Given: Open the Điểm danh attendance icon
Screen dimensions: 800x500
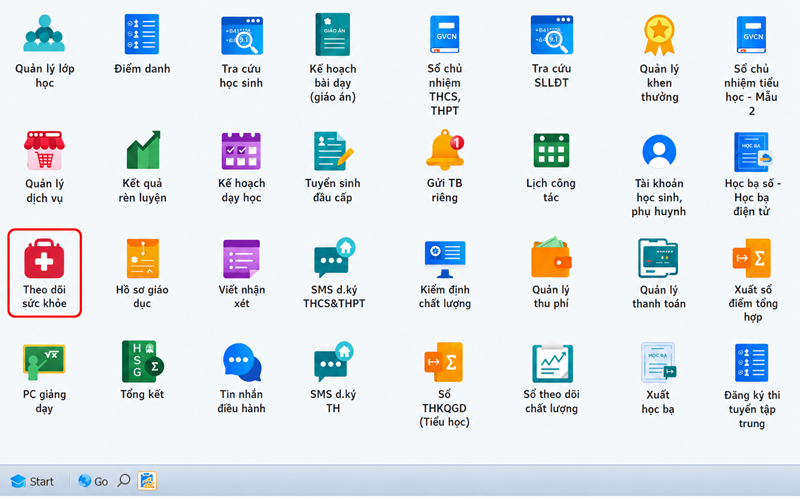Looking at the screenshot, I should coord(142,34).
